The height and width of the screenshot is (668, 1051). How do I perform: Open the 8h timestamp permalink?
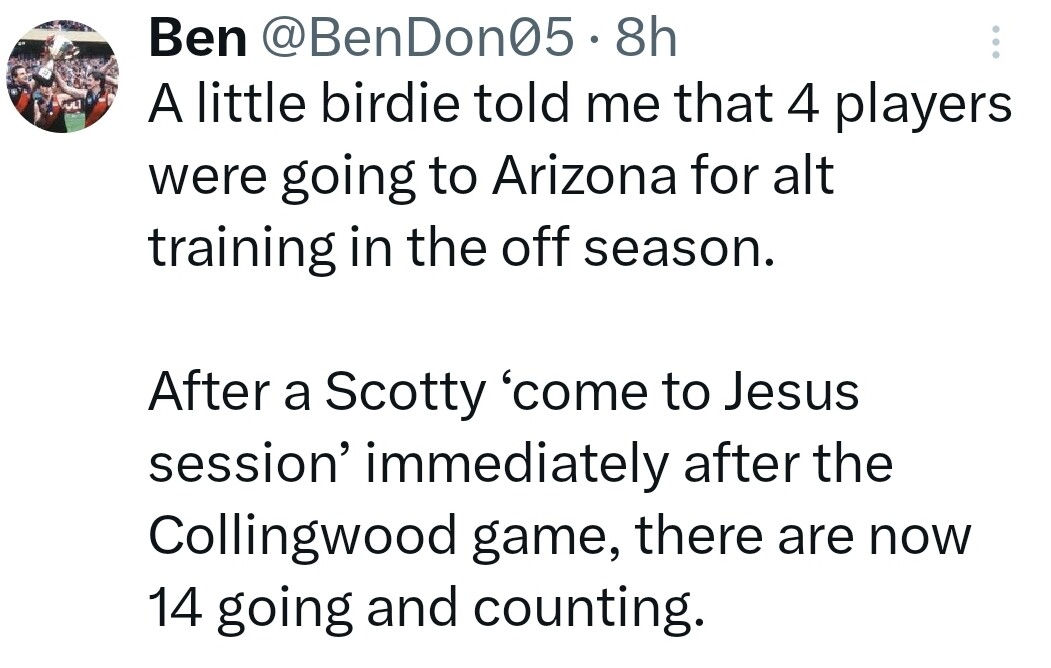pos(646,38)
